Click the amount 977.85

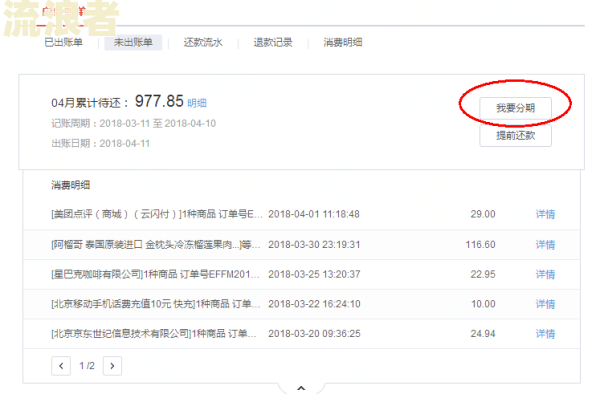click(159, 101)
